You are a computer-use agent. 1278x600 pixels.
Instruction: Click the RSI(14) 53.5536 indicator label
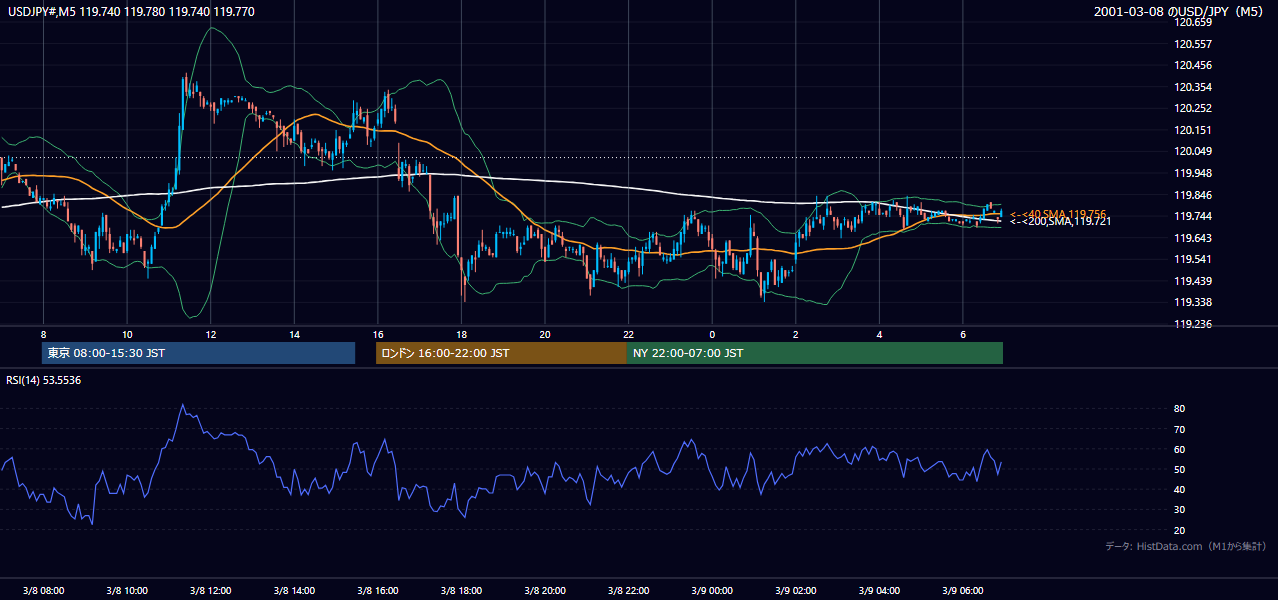pyautogui.click(x=44, y=380)
